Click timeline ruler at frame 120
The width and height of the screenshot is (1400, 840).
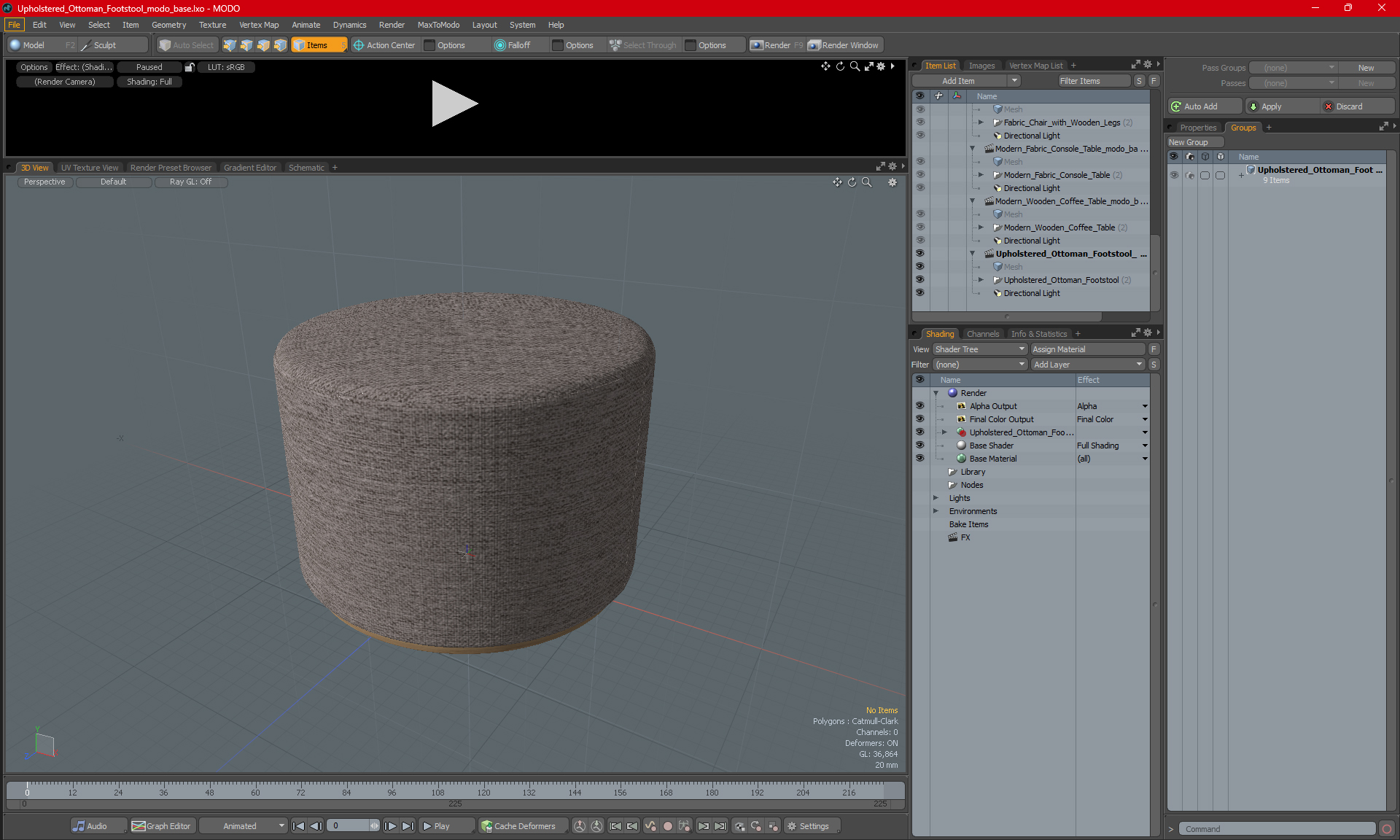(483, 790)
